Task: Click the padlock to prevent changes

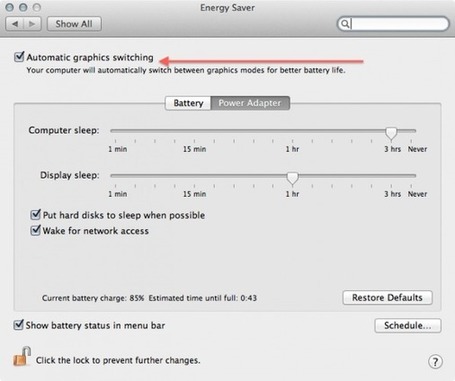Action: coord(22,357)
